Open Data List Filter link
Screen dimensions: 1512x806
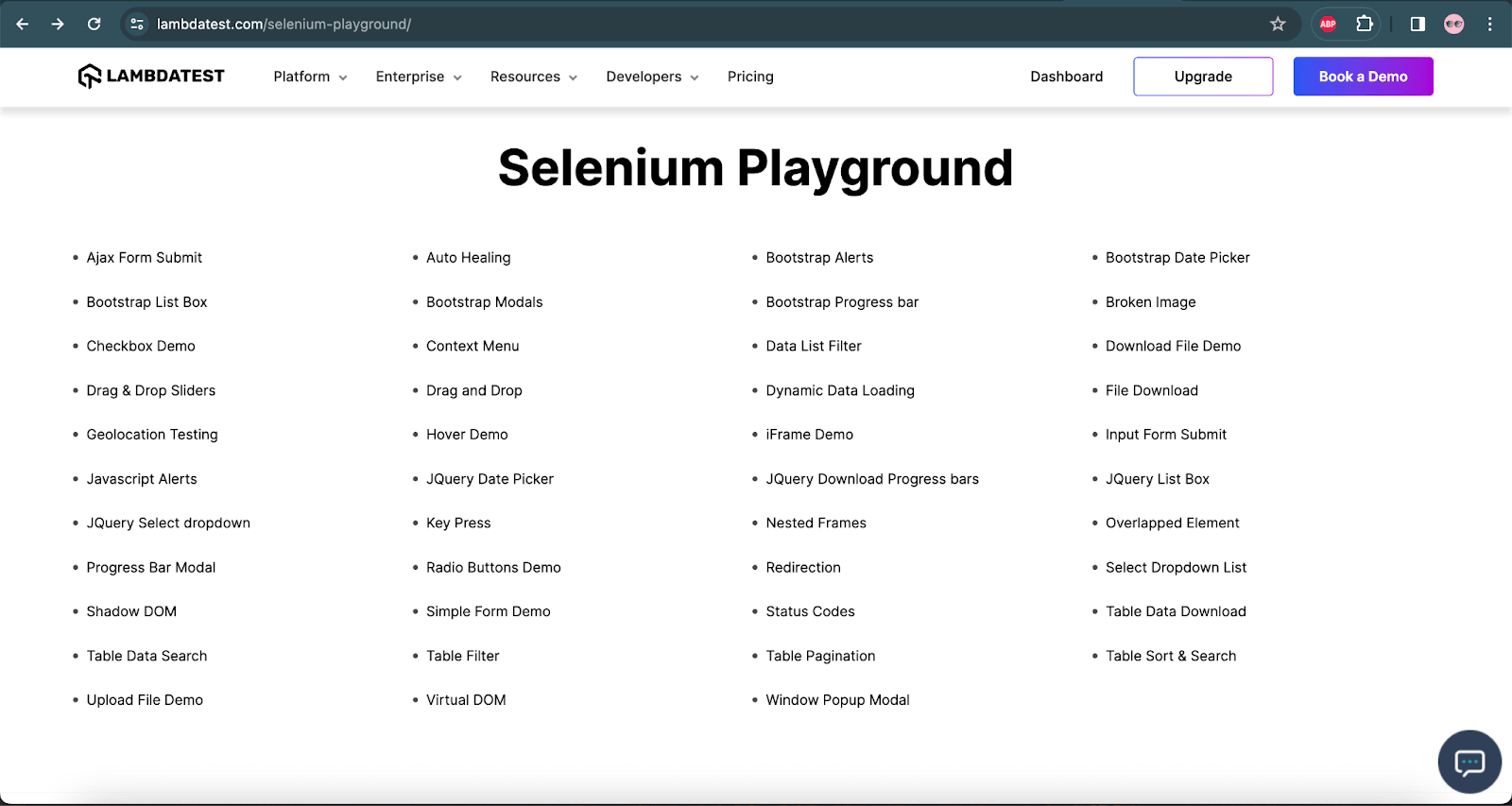coord(814,346)
